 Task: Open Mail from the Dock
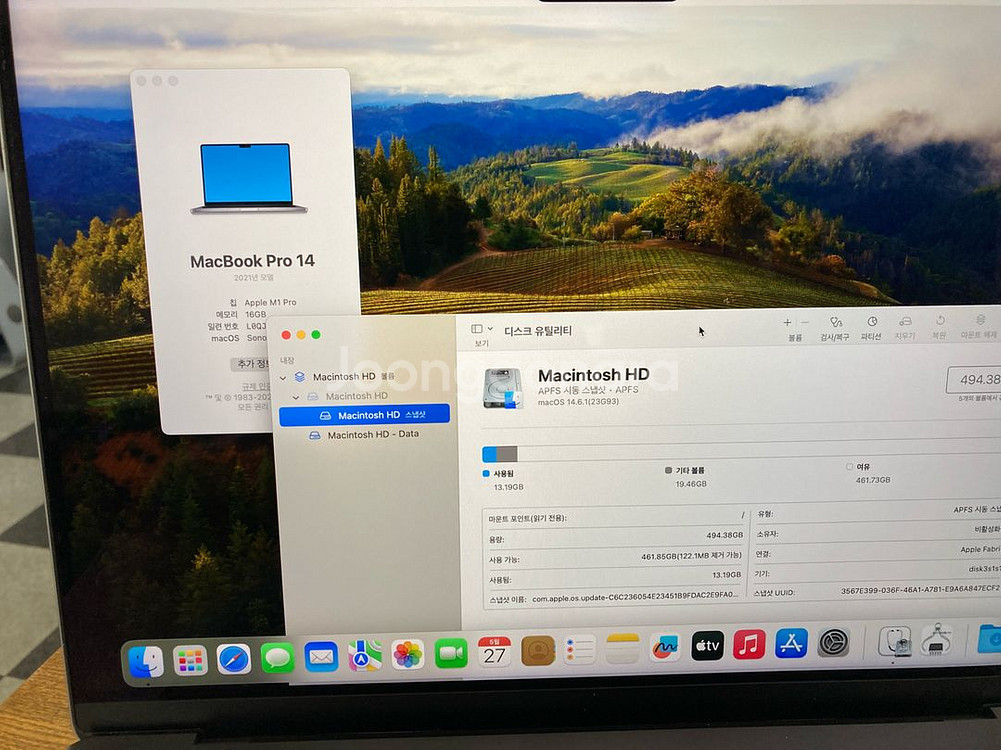[321, 657]
